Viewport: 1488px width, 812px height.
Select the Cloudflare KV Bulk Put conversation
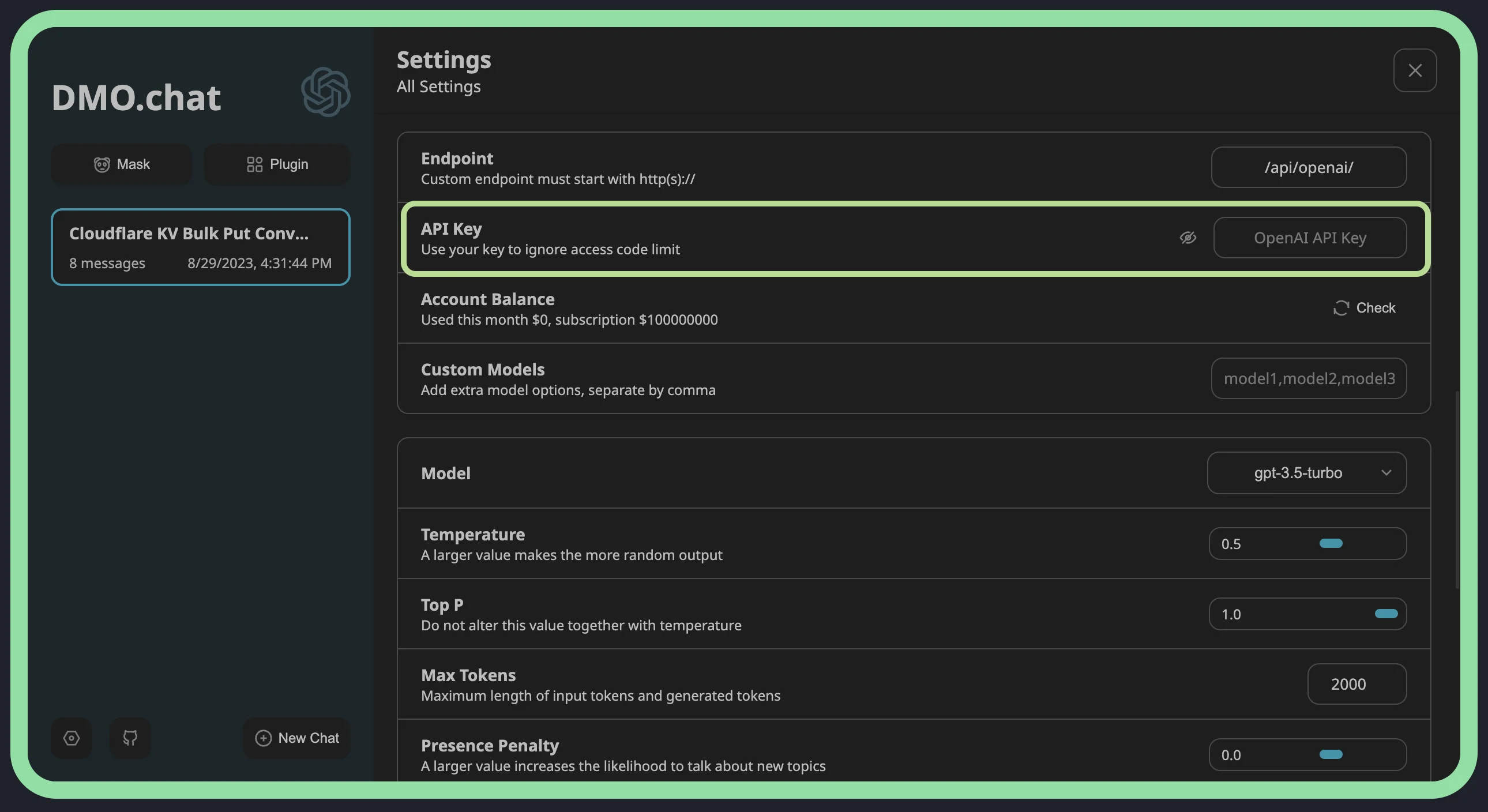(201, 247)
